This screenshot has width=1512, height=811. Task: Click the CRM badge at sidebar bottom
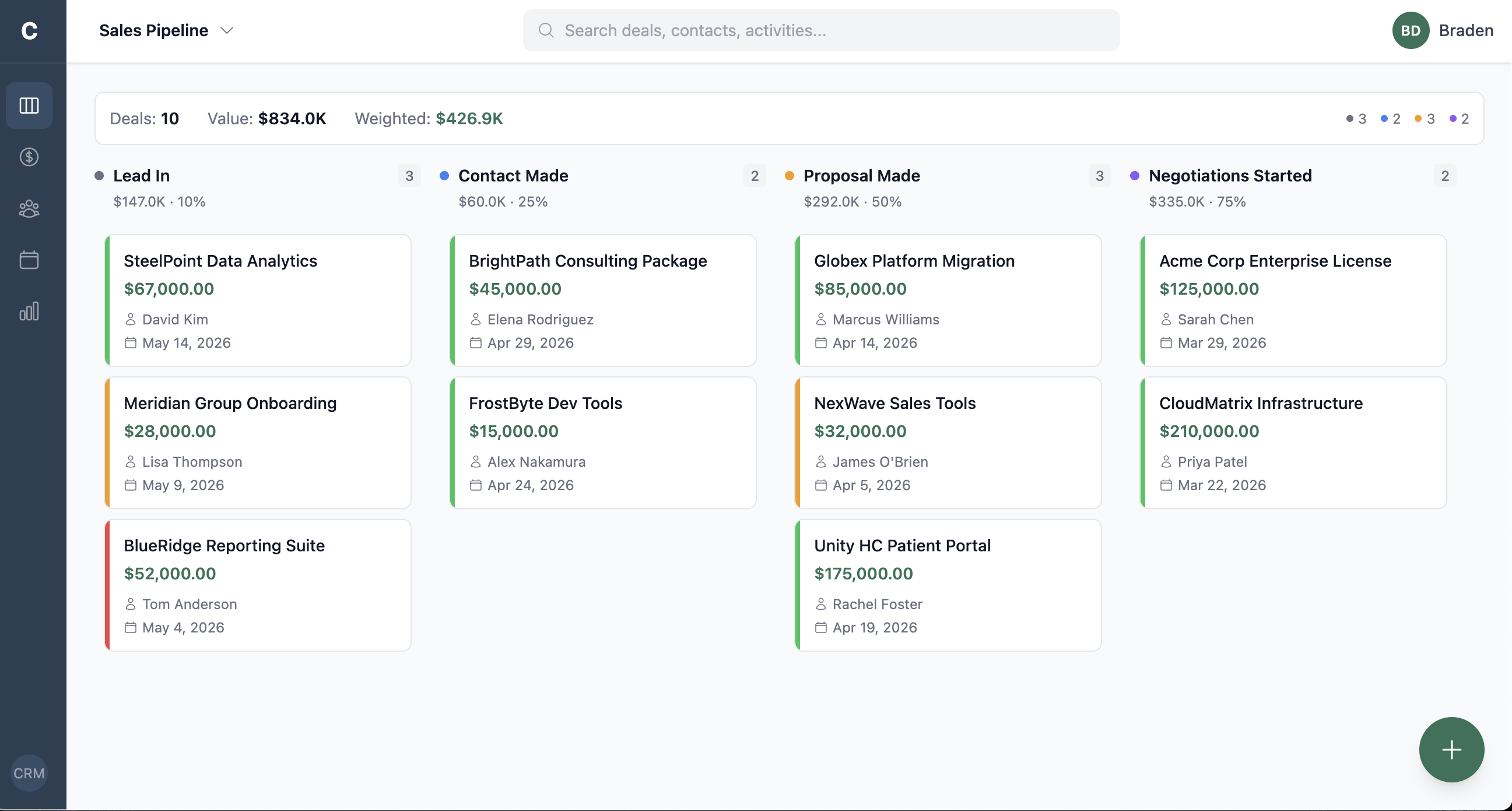tap(29, 773)
